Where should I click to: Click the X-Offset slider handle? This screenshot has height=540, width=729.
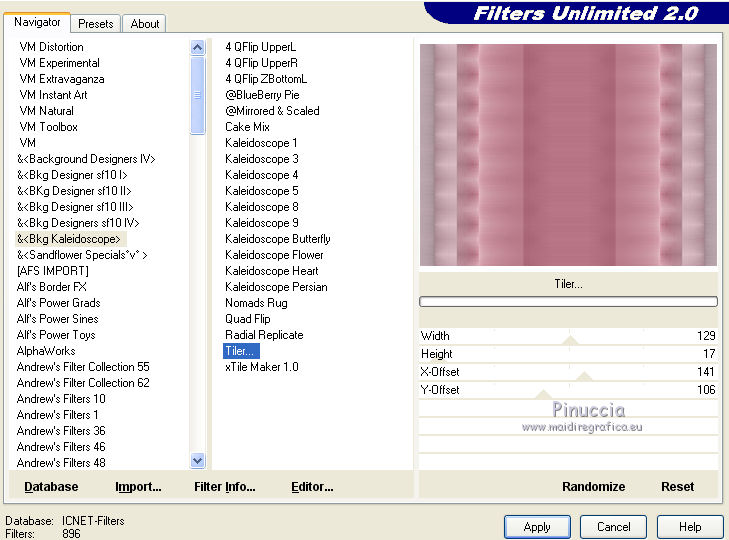tap(584, 376)
